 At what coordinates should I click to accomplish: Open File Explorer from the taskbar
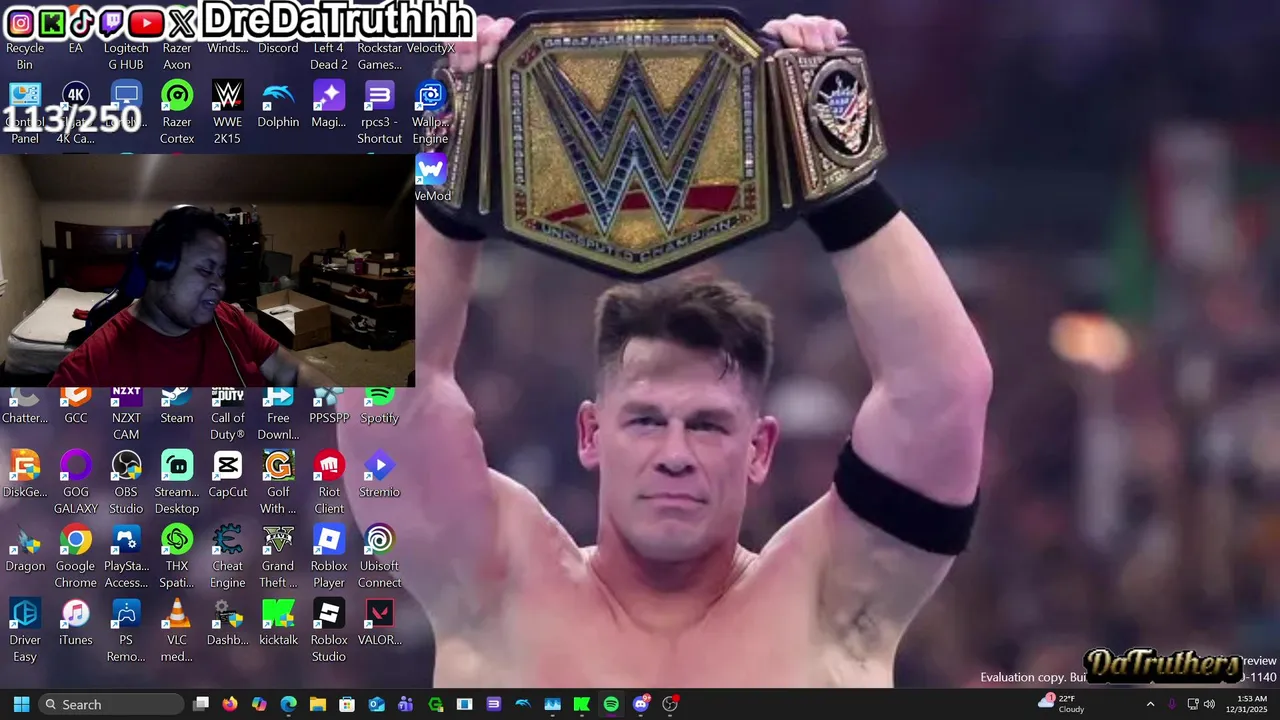click(x=318, y=704)
